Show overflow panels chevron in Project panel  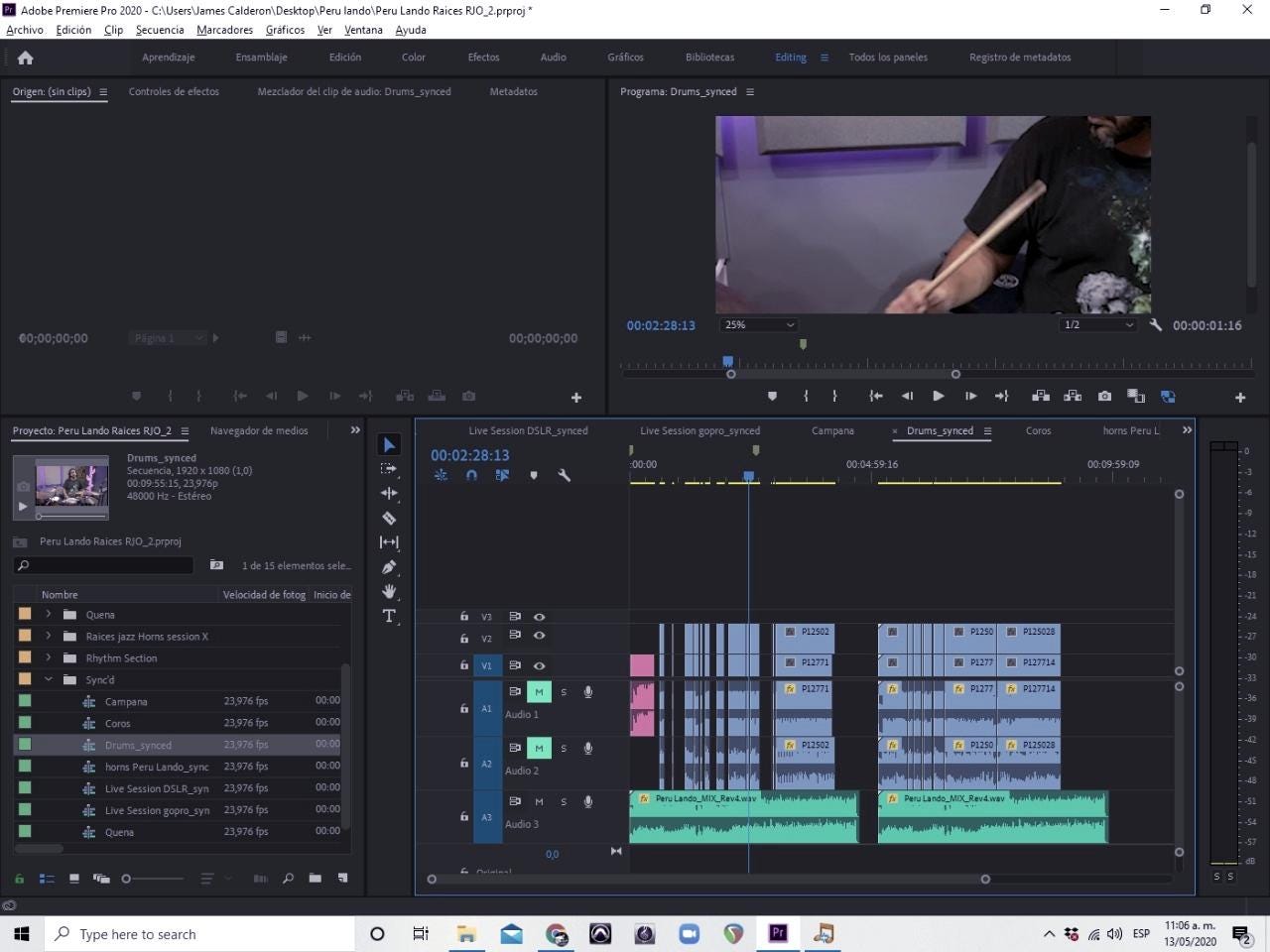(355, 430)
